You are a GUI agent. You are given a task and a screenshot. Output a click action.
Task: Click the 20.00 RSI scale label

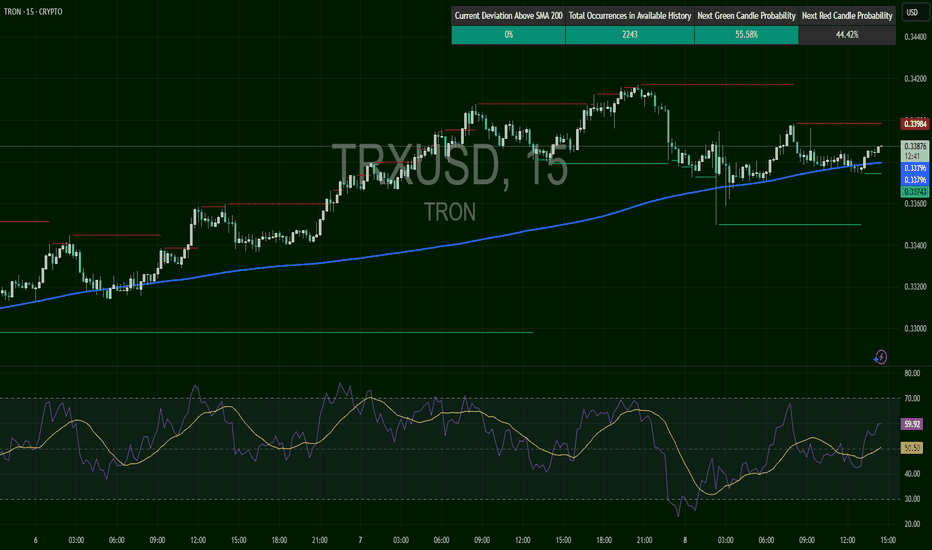[912, 524]
